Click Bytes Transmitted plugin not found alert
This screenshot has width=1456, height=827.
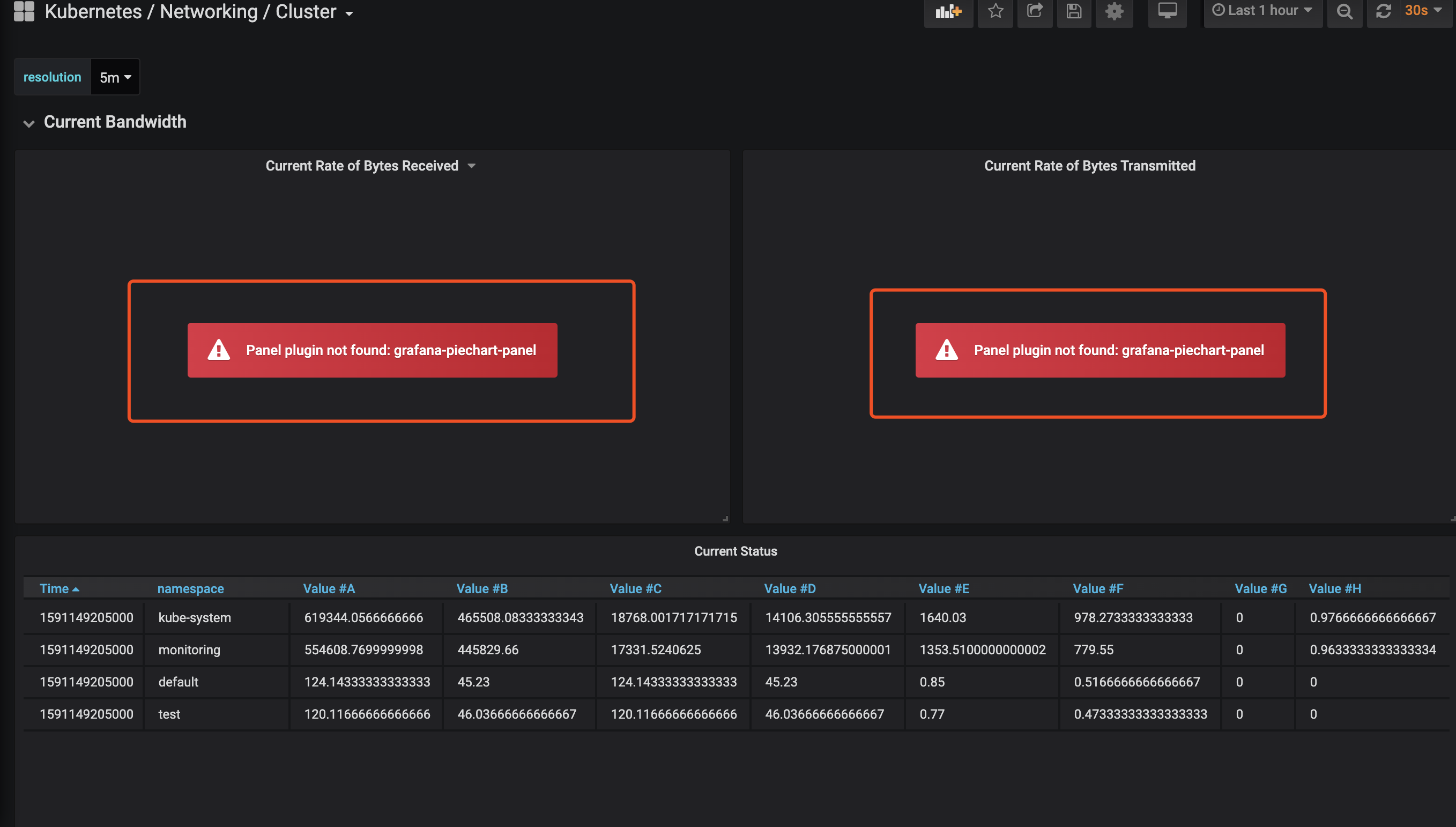pos(1100,350)
